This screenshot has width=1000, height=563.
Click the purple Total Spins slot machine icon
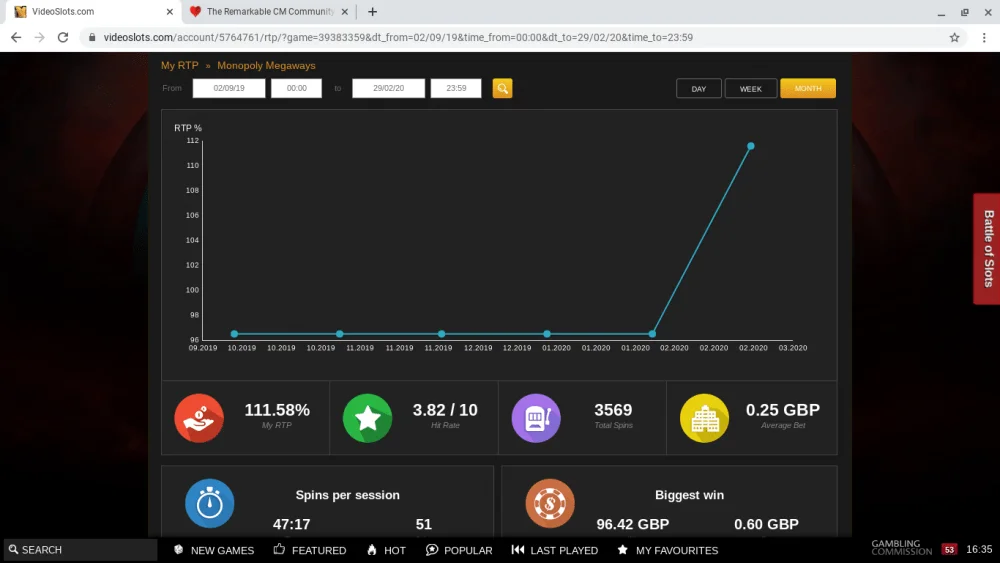tap(536, 418)
